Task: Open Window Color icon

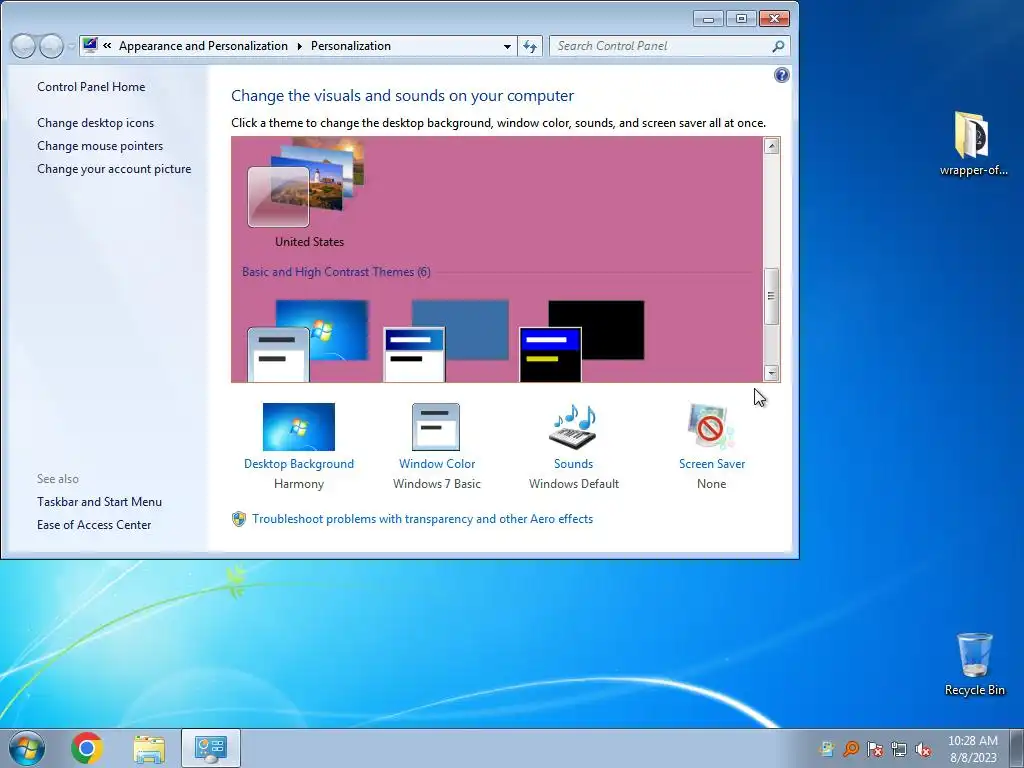Action: 436,426
